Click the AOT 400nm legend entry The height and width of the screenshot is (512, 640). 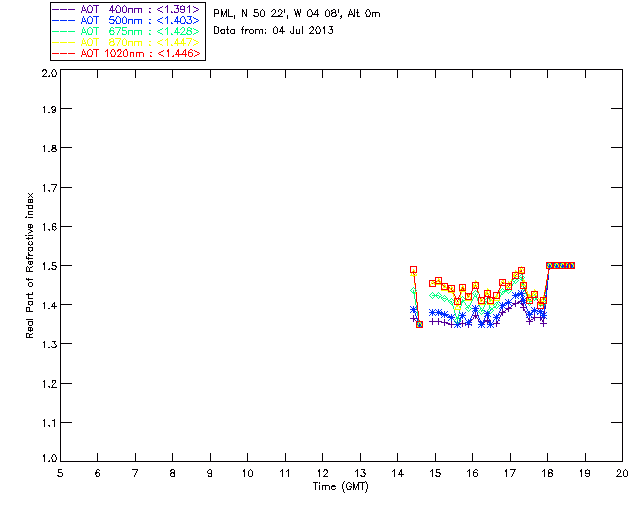[127, 9]
